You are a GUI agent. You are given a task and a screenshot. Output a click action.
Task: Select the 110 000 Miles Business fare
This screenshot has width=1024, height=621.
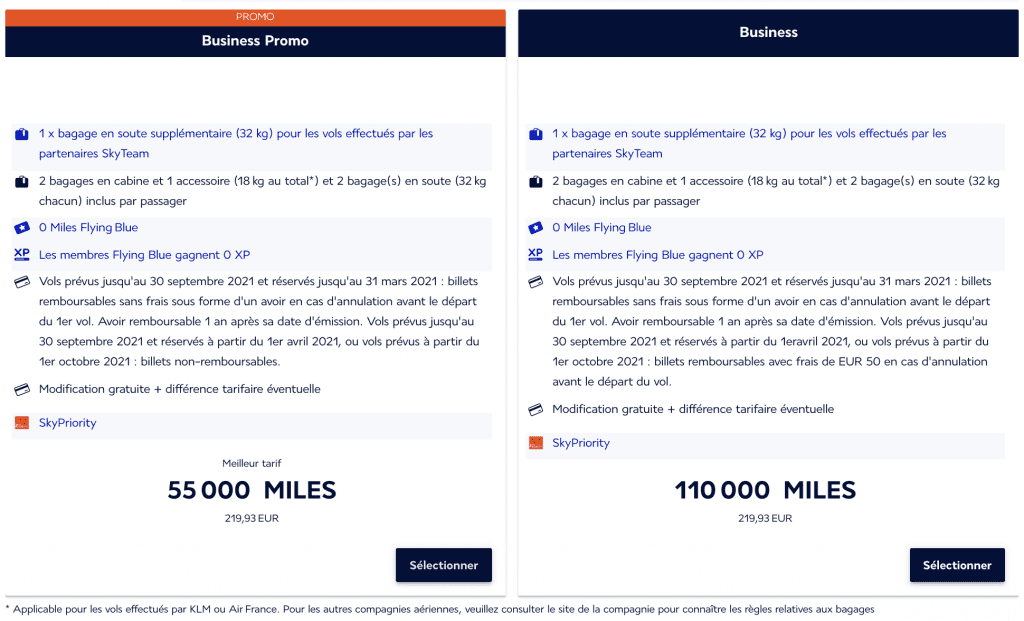pyautogui.click(x=957, y=565)
